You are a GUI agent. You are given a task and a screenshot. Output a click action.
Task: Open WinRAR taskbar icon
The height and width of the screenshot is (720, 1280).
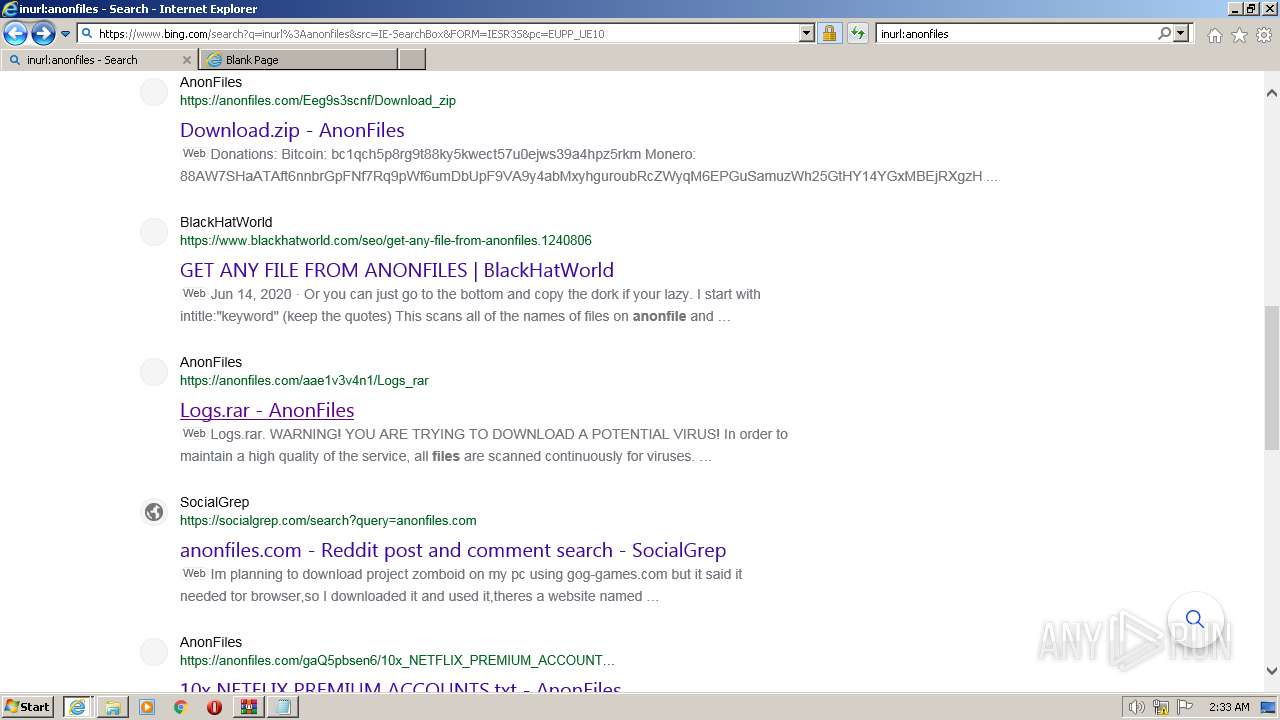pos(248,707)
